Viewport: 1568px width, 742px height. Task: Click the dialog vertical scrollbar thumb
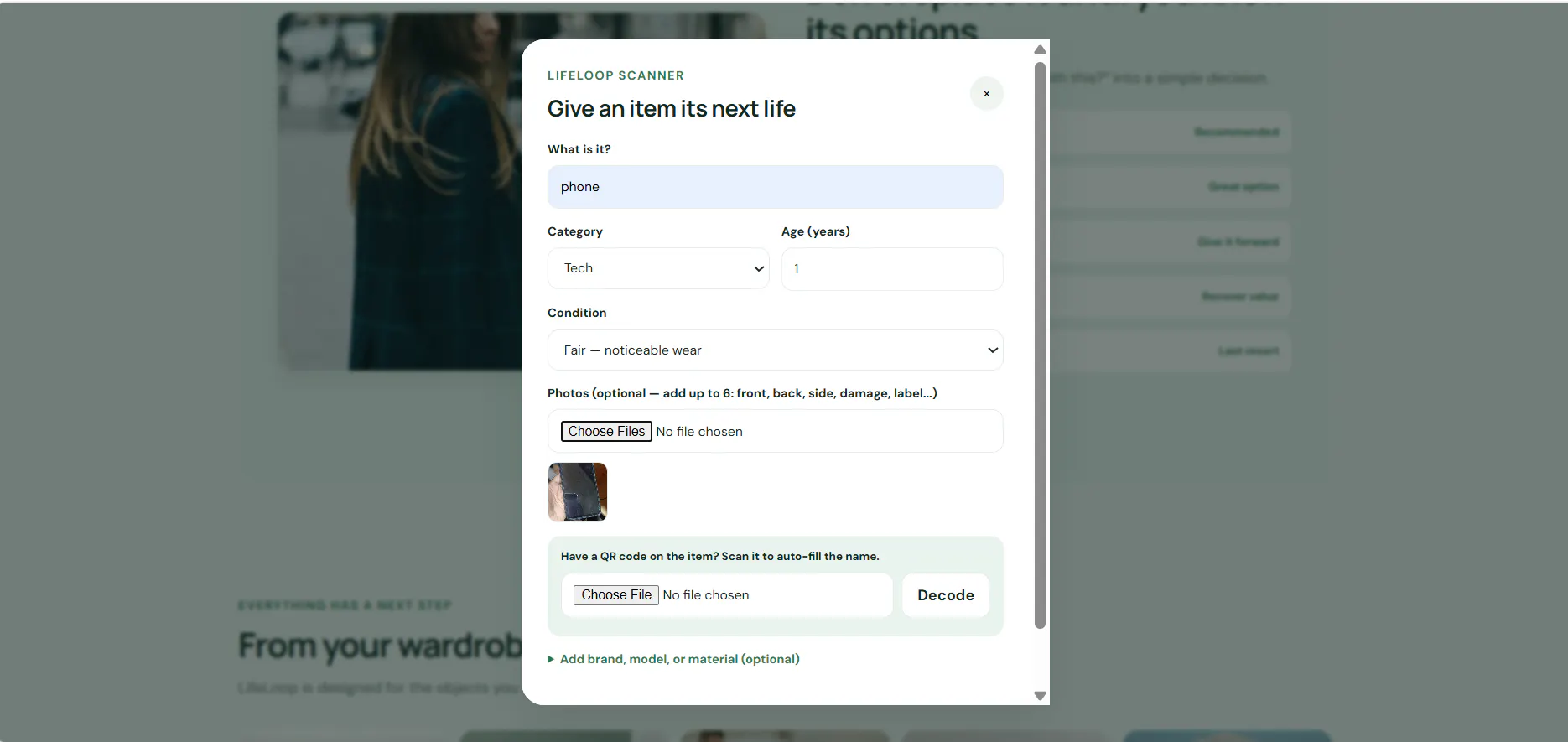click(x=1041, y=345)
